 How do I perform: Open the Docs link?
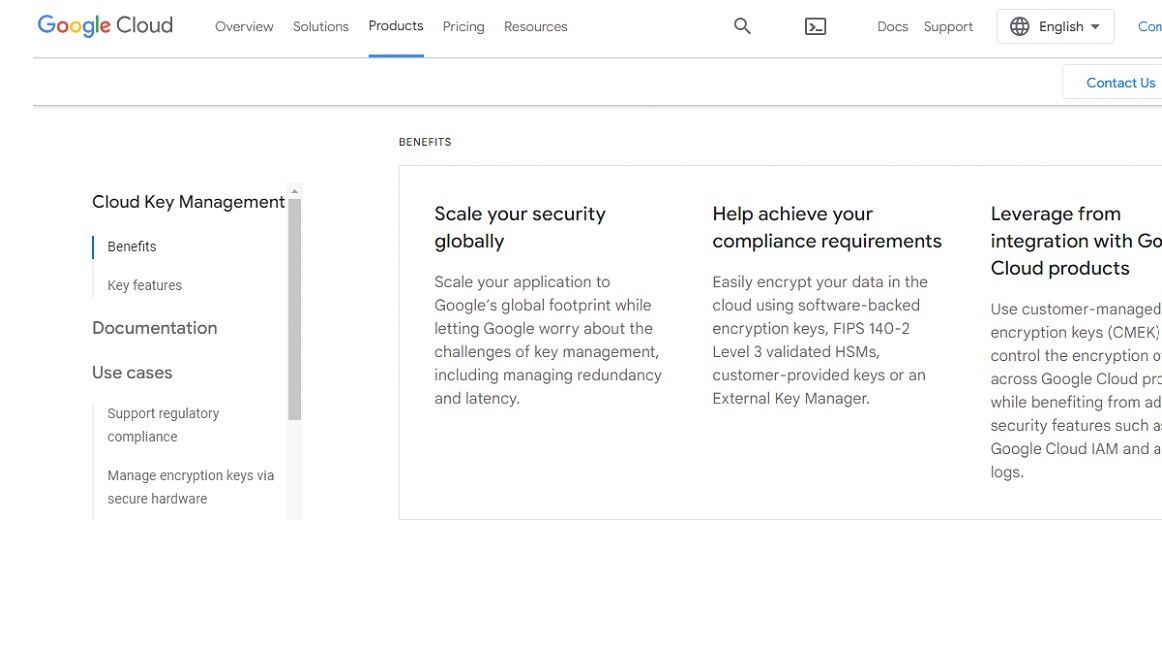[x=892, y=26]
